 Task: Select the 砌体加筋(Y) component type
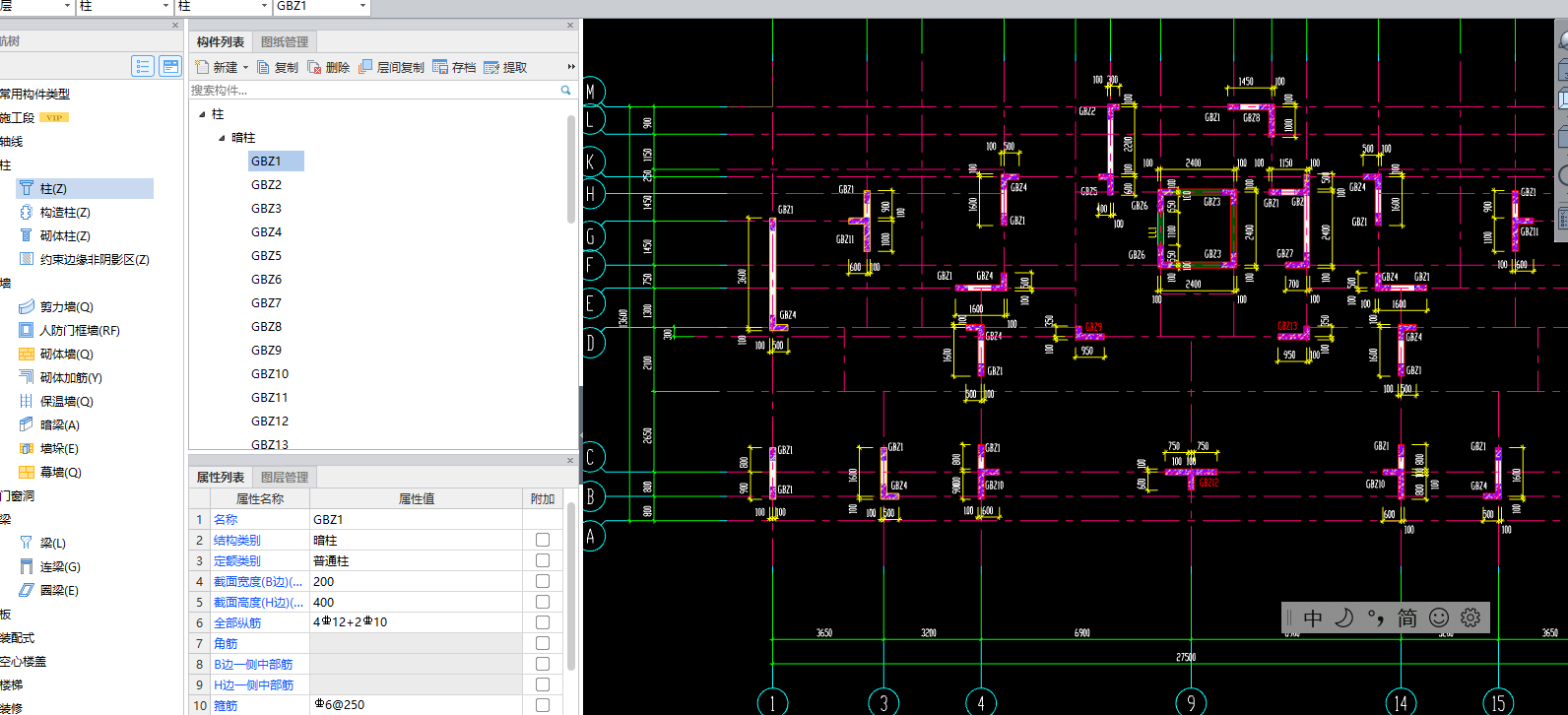pos(61,377)
